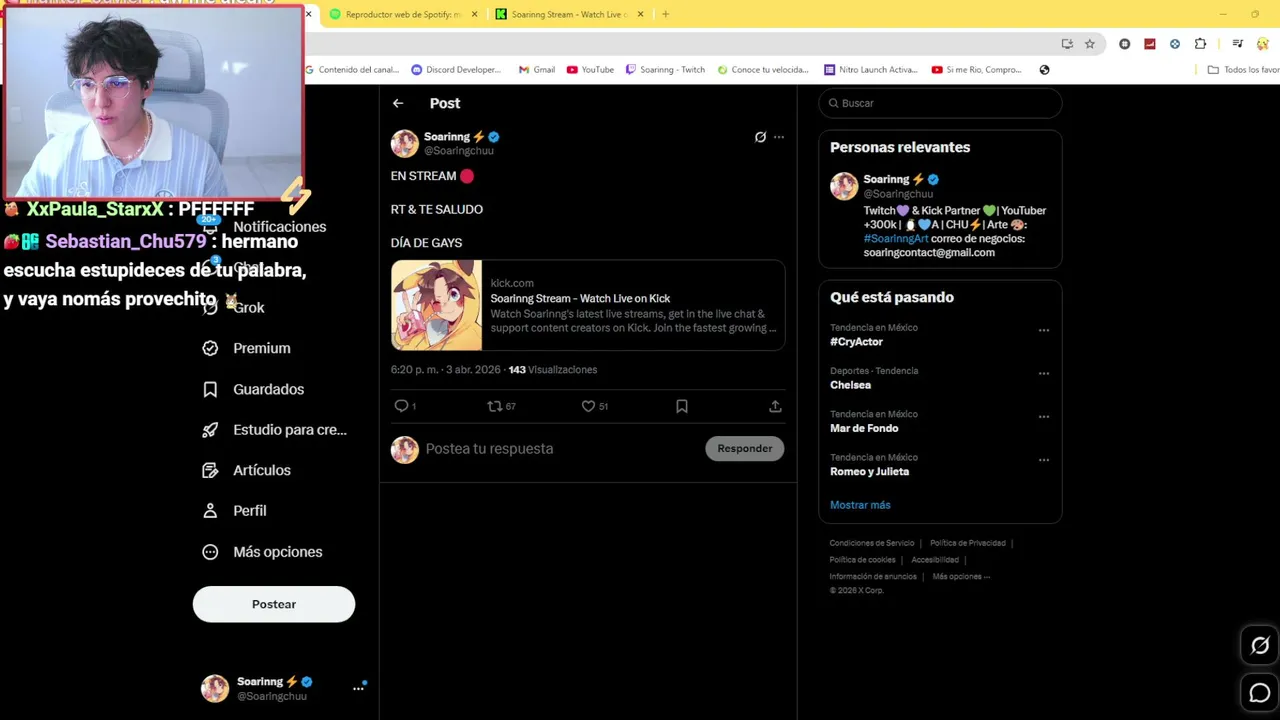Open trend #CryActor
The height and width of the screenshot is (720, 1280).
pos(856,342)
